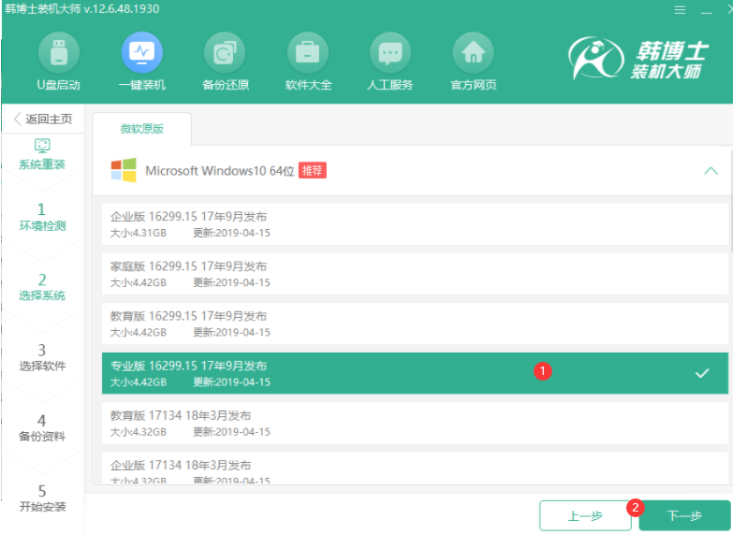
Task: Proceed with 下一步 button
Action: 684,515
